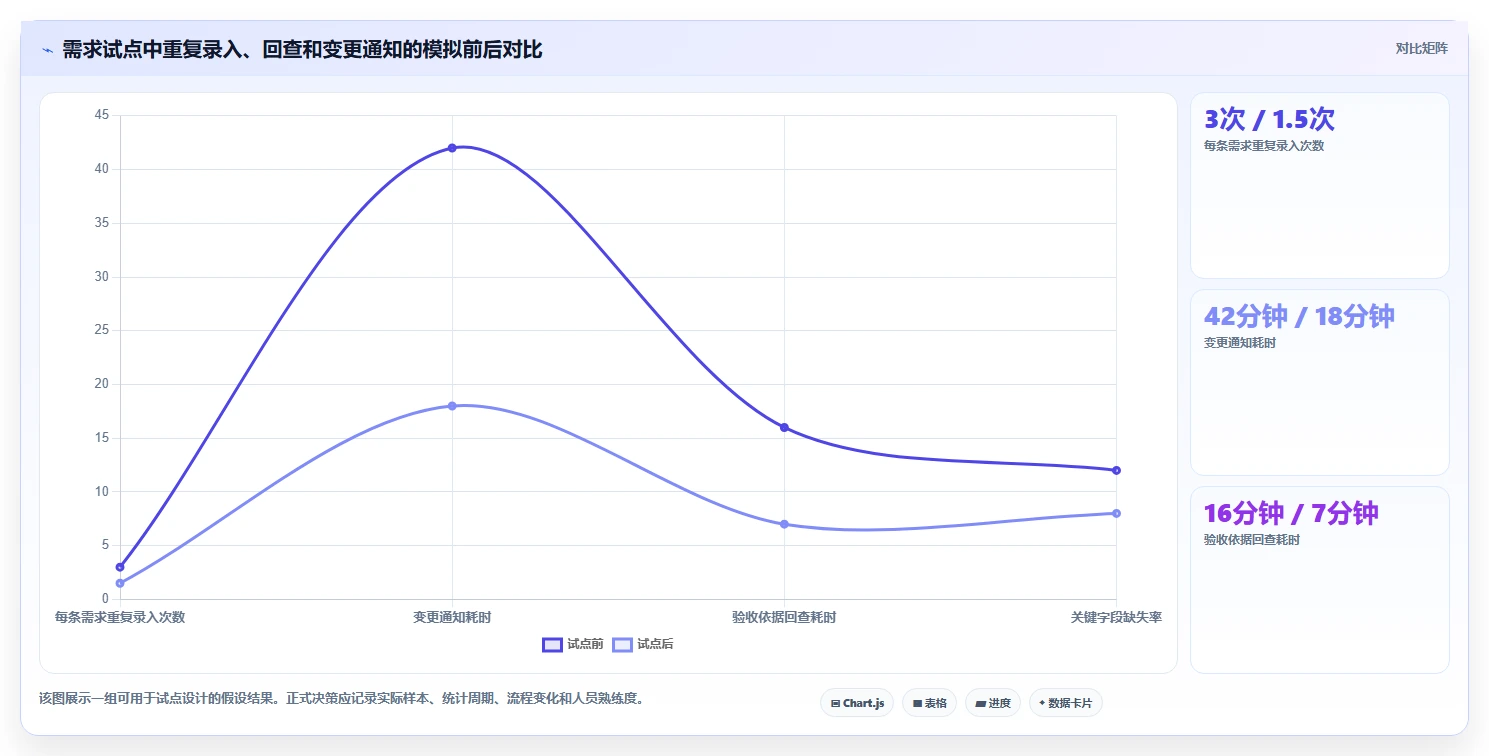This screenshot has height=756, width=1489.
Task: Click the chart title about 模拟前后对比
Action: [x=302, y=50]
